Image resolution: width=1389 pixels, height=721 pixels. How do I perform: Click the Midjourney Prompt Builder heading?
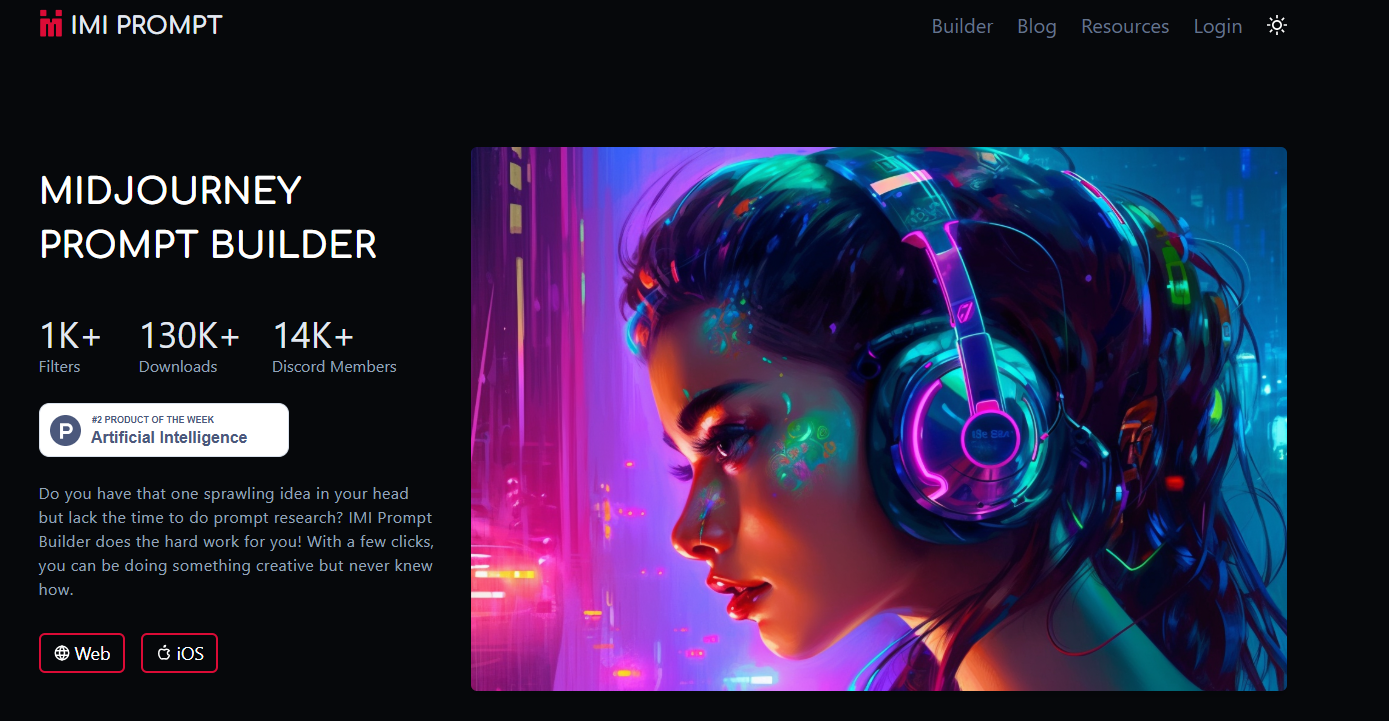coord(208,217)
